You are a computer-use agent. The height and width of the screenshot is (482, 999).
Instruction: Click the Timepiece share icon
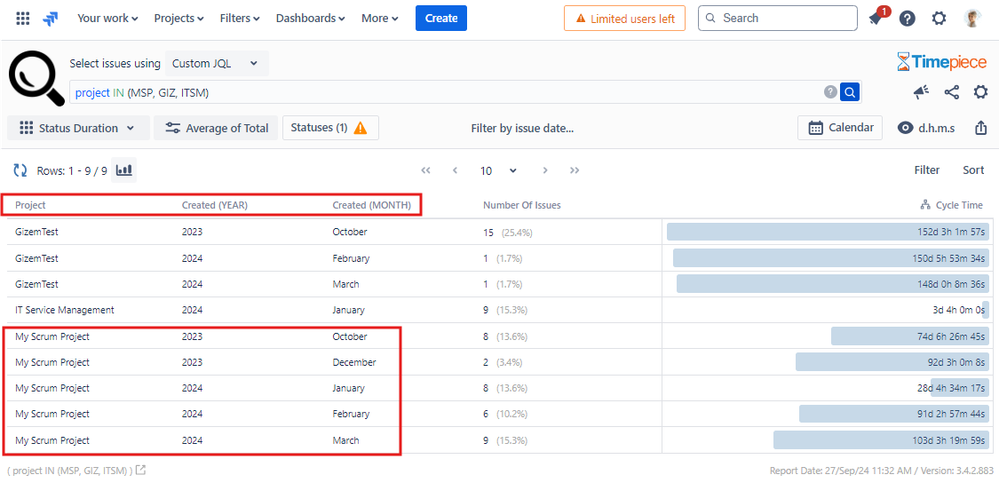[952, 92]
